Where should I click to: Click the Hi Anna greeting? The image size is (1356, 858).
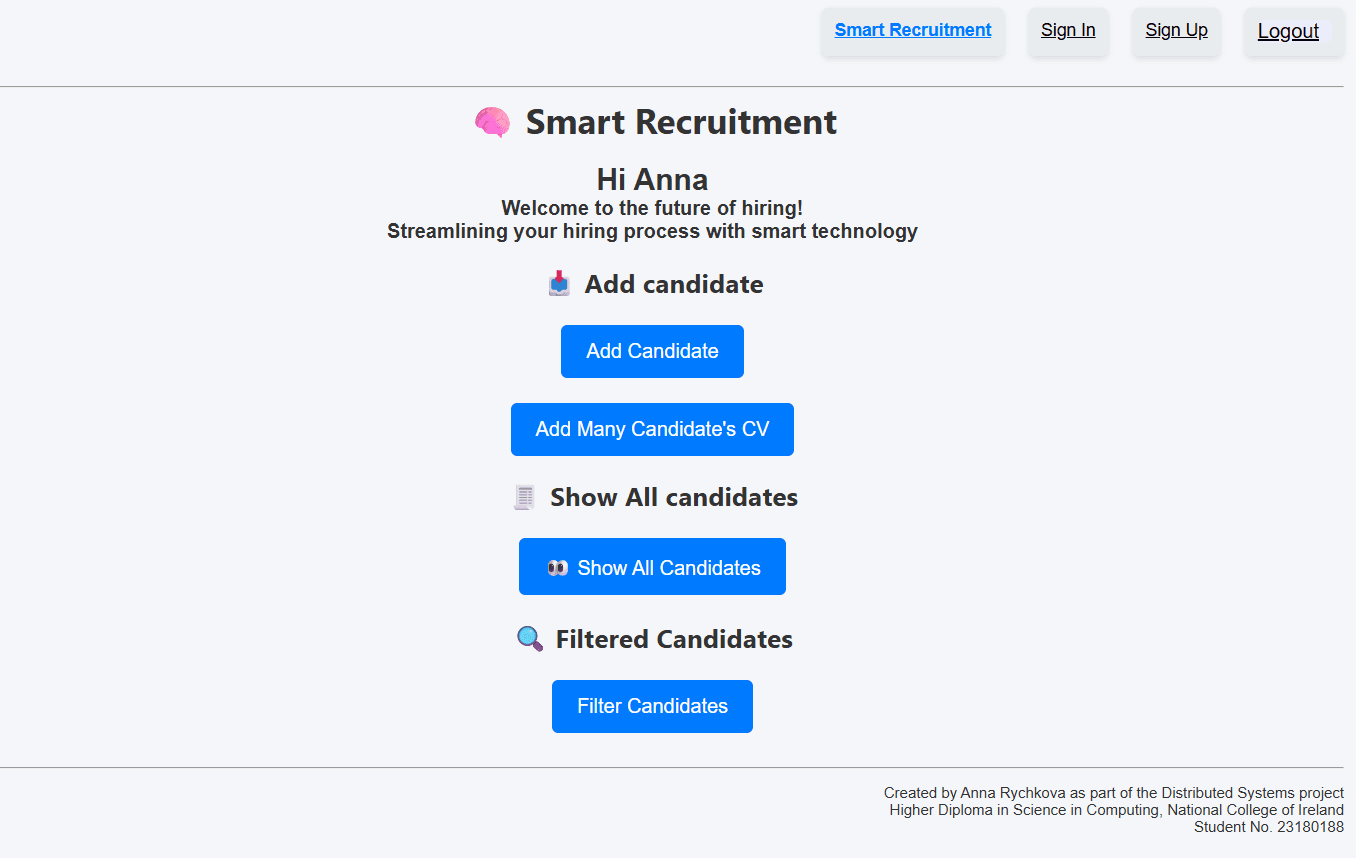click(652, 180)
